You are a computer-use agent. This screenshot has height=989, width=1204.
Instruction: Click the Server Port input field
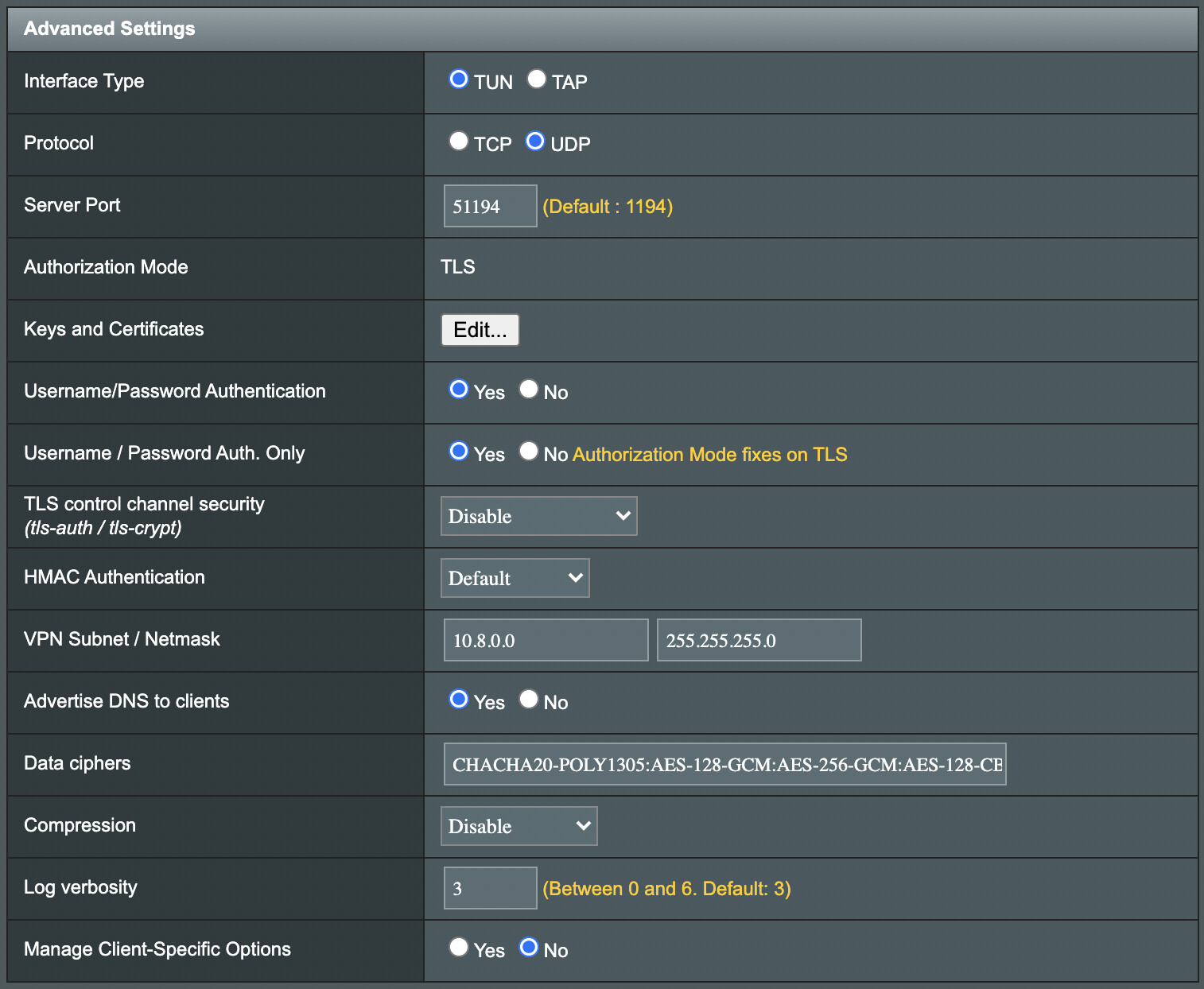(490, 207)
